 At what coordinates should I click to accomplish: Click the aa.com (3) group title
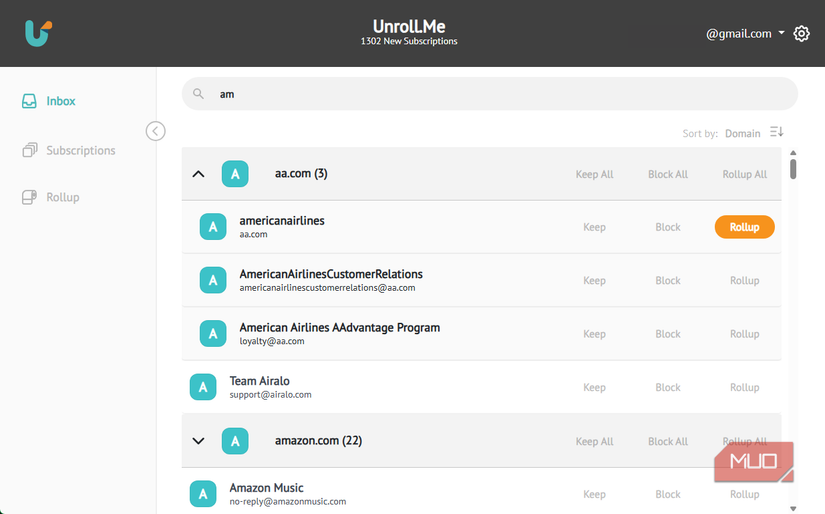pos(301,174)
